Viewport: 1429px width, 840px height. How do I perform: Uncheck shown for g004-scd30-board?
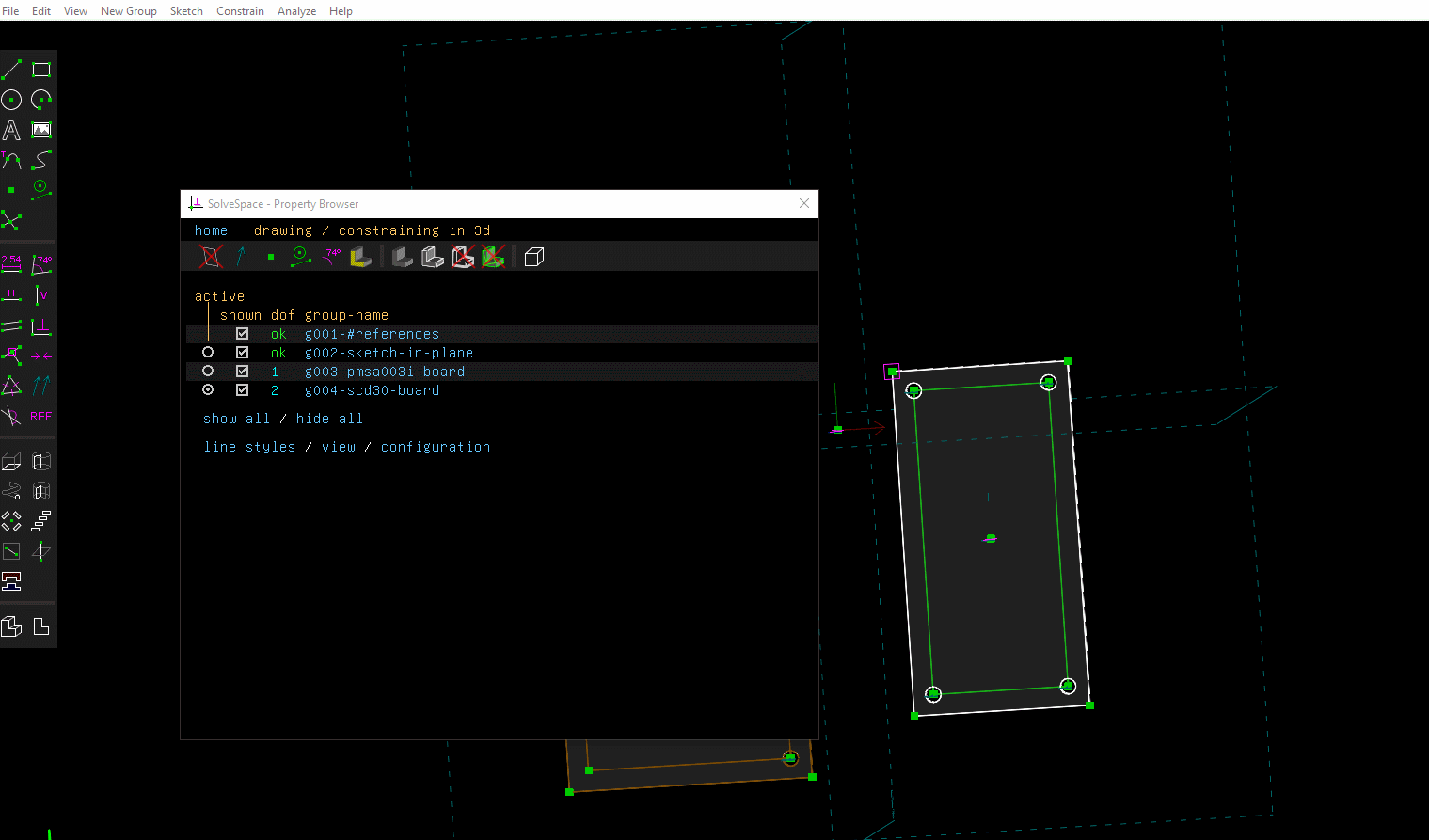point(242,389)
